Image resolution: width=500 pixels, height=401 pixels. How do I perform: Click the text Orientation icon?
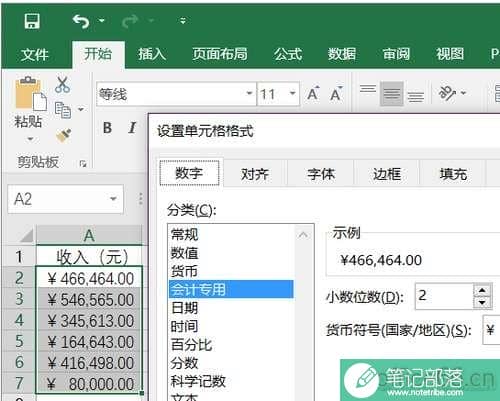447,93
